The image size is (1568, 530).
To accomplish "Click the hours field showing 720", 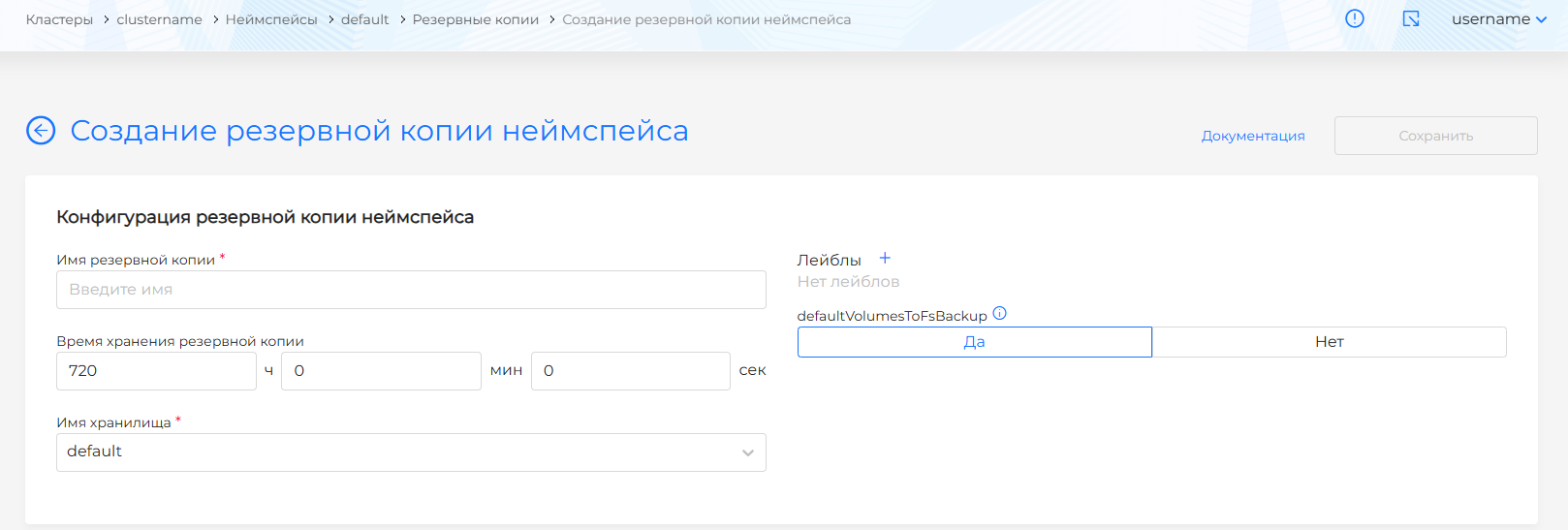I will [x=156, y=371].
